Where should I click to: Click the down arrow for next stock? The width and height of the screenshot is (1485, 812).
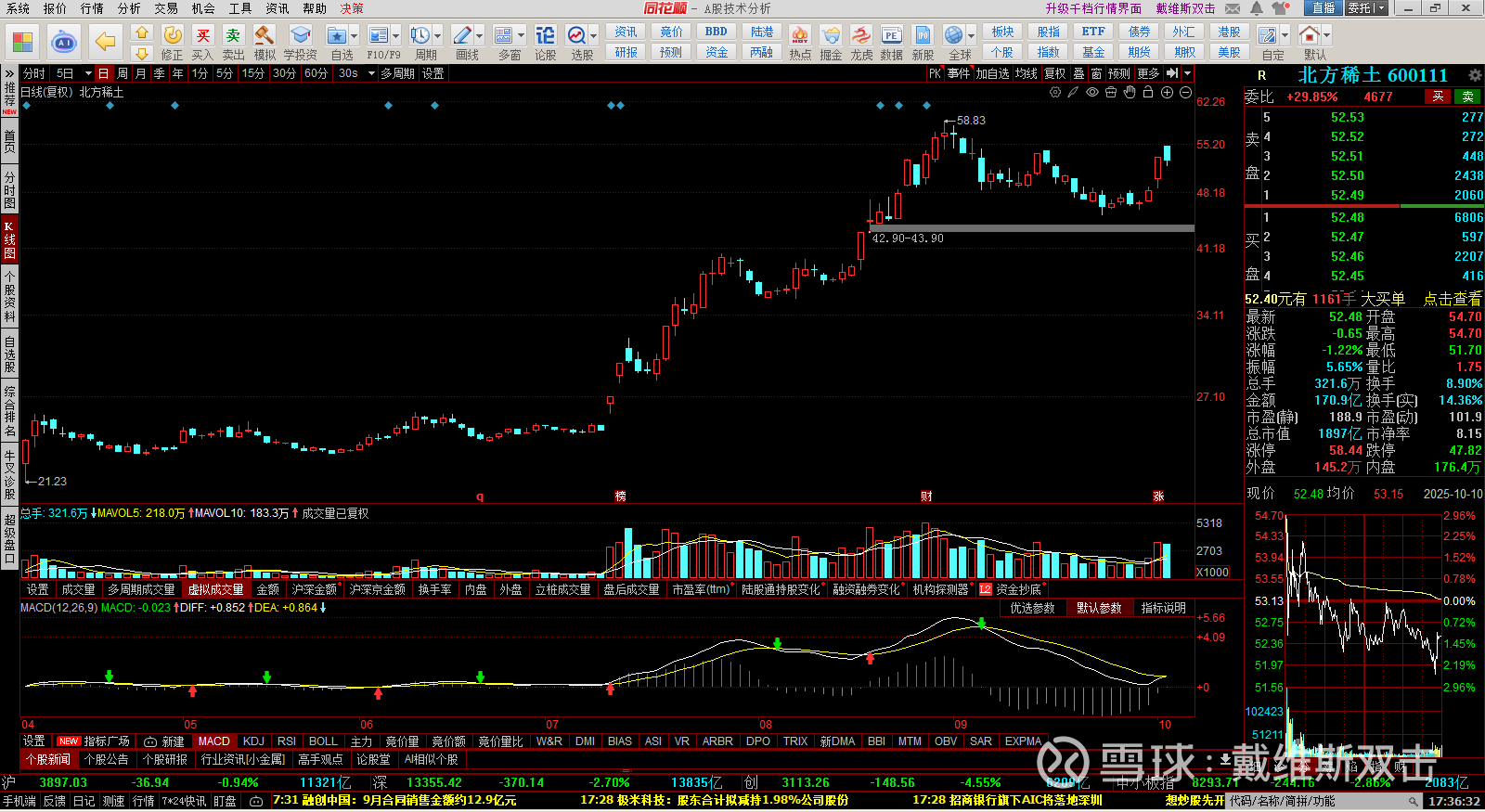coord(141,54)
